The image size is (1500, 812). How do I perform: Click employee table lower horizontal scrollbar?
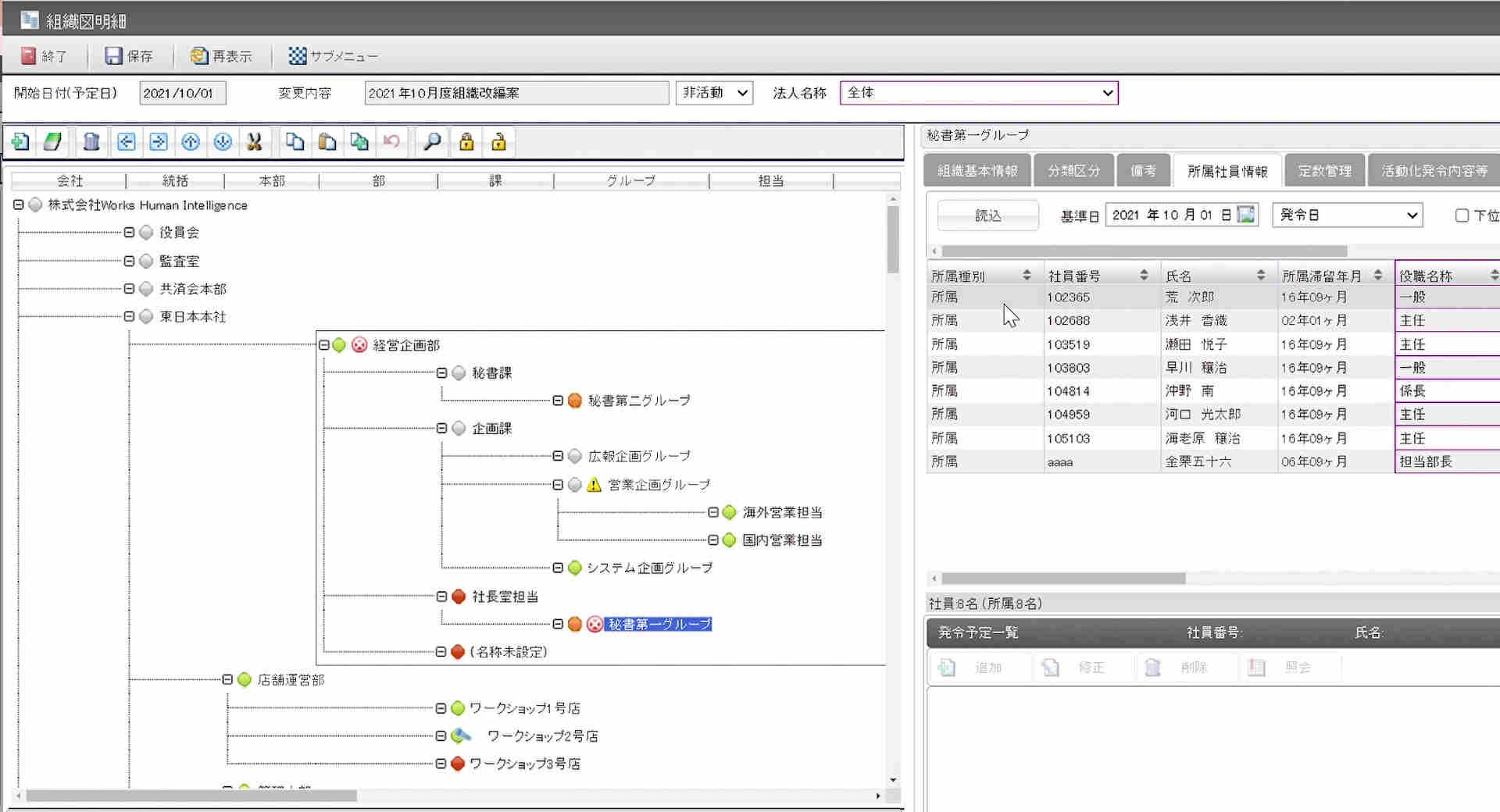[1063, 579]
